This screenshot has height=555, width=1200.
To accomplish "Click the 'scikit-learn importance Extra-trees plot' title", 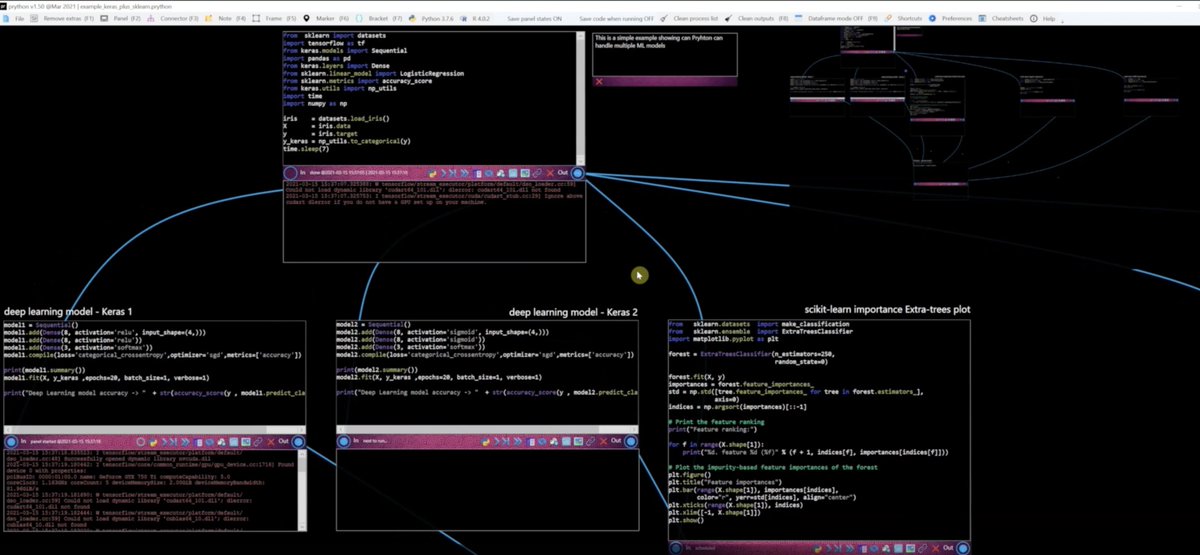I will (887, 309).
